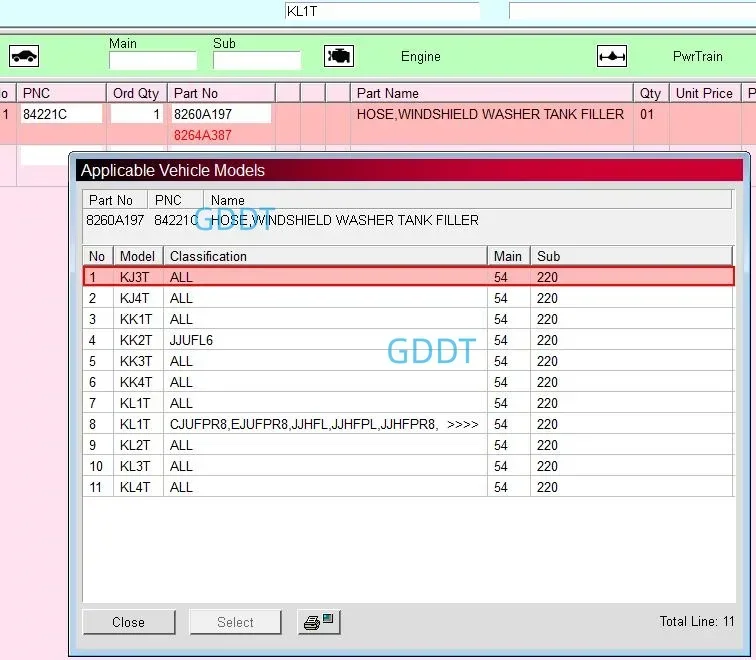Click Qty value 01 in main table
The height and width of the screenshot is (660, 756).
647,114
